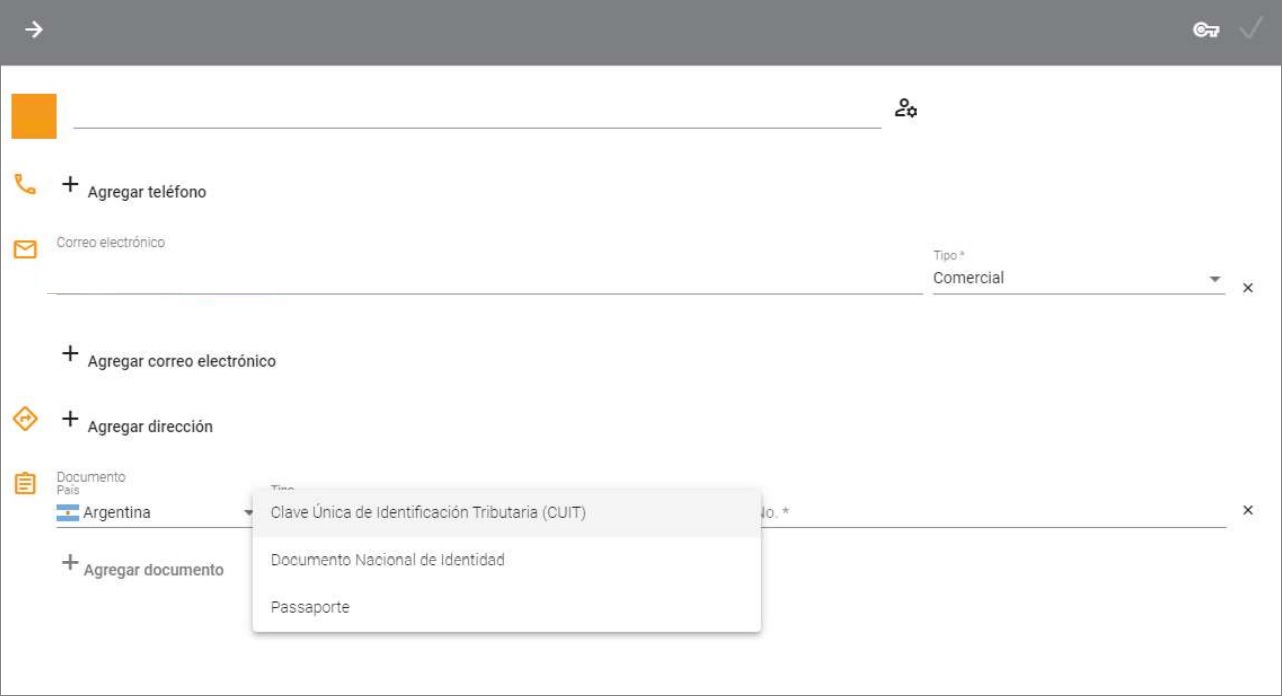Click the orange envelope email icon
Image resolution: width=1282 pixels, height=696 pixels.
(x=25, y=250)
